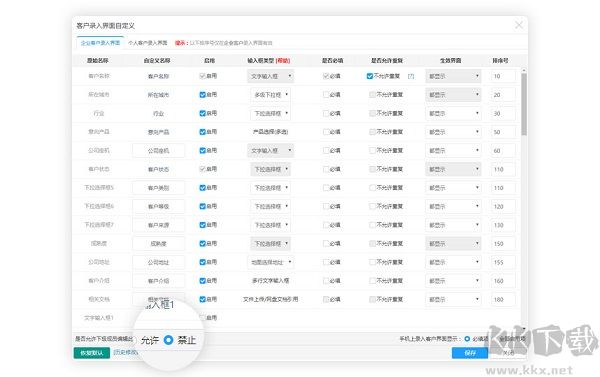The width and height of the screenshot is (600, 377).
Task: Edit sort number field showing 155
Action: (503, 262)
